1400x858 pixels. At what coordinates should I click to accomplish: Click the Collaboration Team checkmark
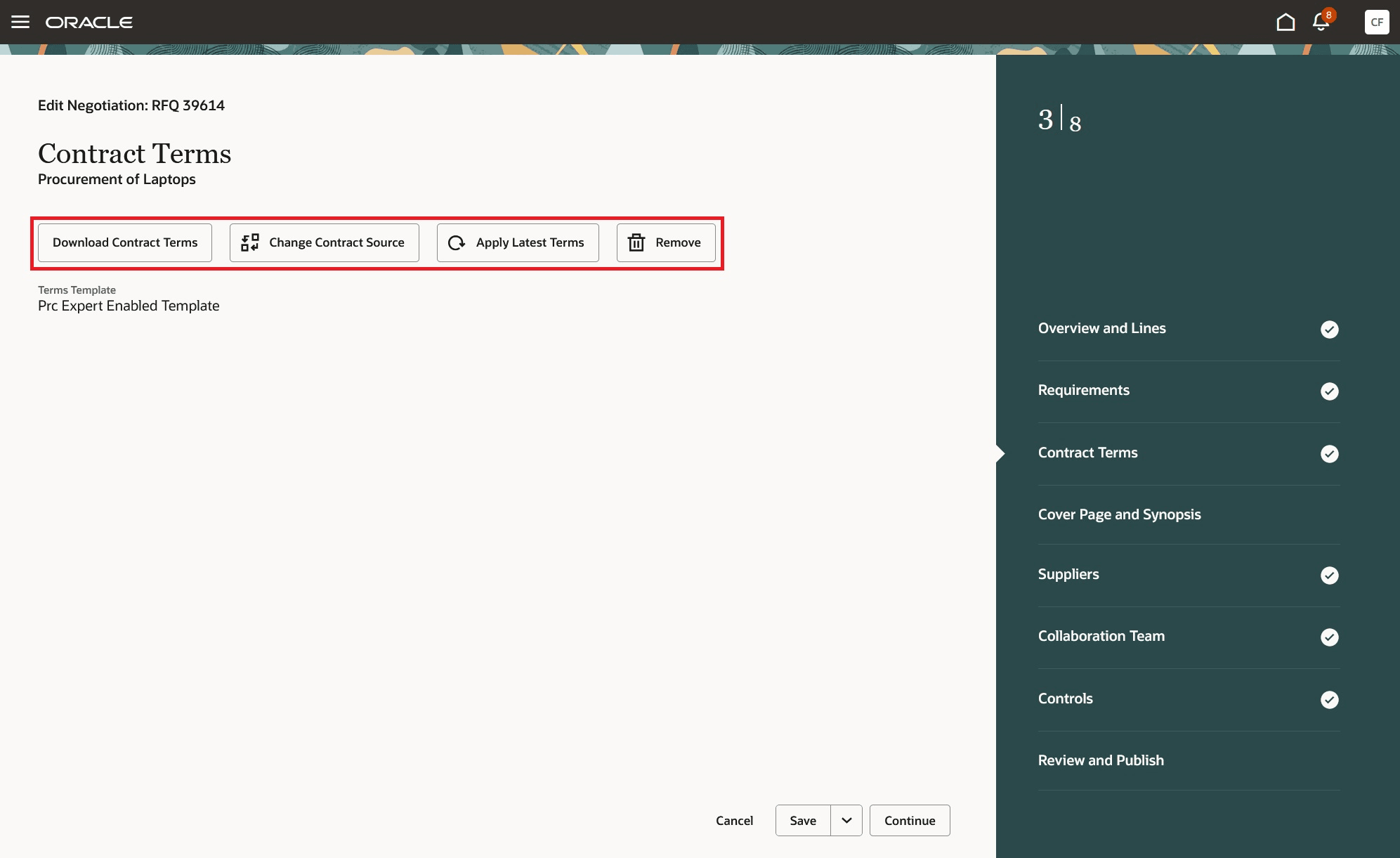[x=1329, y=637]
